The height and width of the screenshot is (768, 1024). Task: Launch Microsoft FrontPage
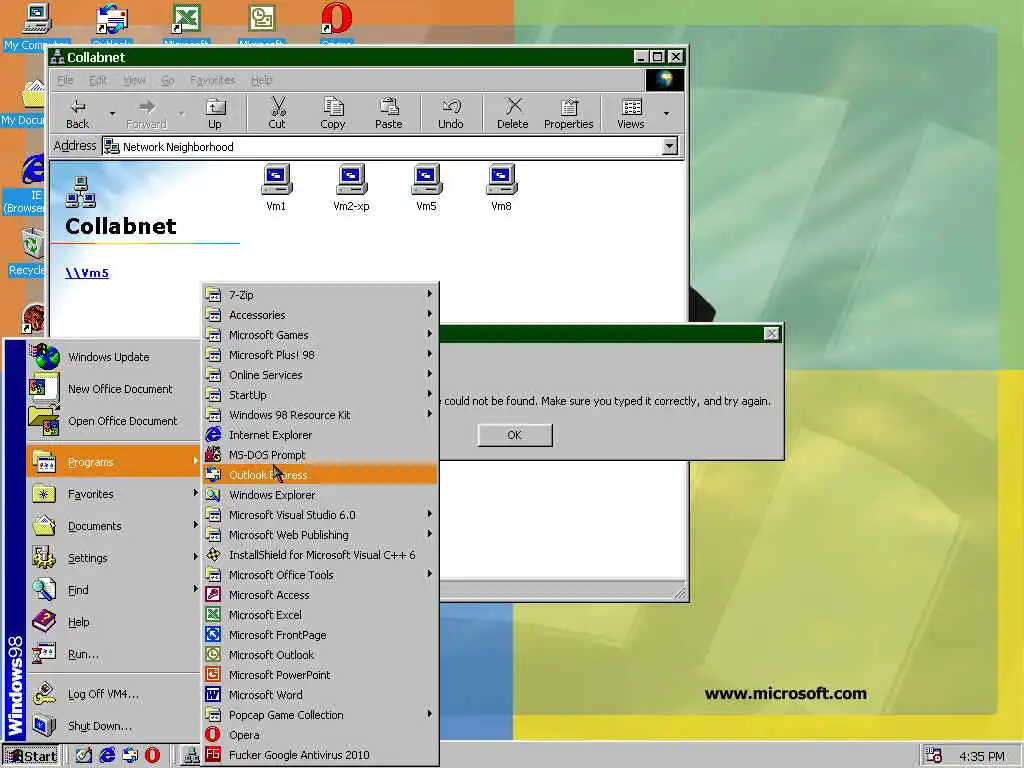point(320,635)
